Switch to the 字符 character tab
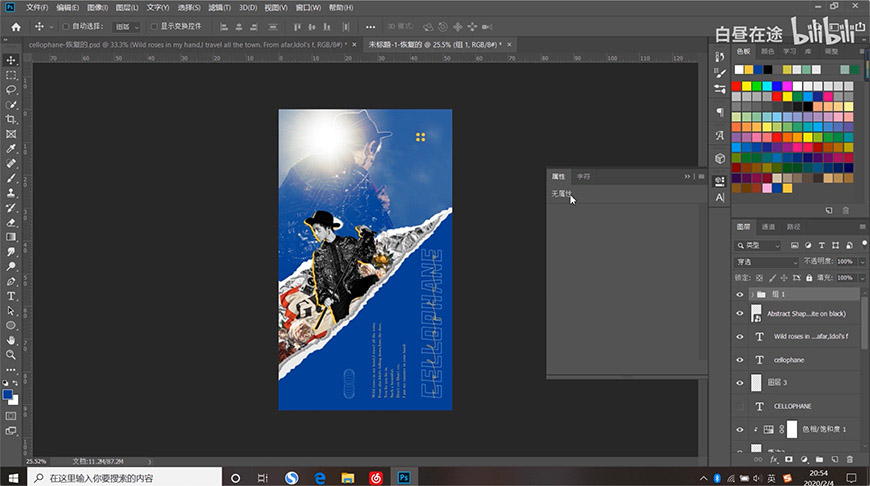The height and width of the screenshot is (486, 870). point(583,176)
